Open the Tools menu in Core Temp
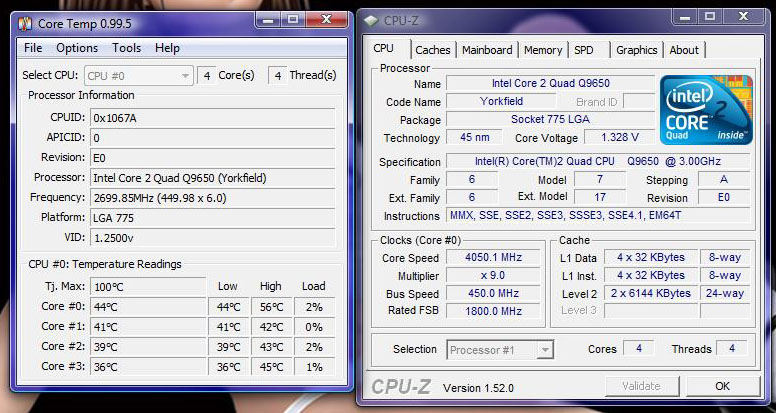Image resolution: width=776 pixels, height=413 pixels. click(x=126, y=48)
